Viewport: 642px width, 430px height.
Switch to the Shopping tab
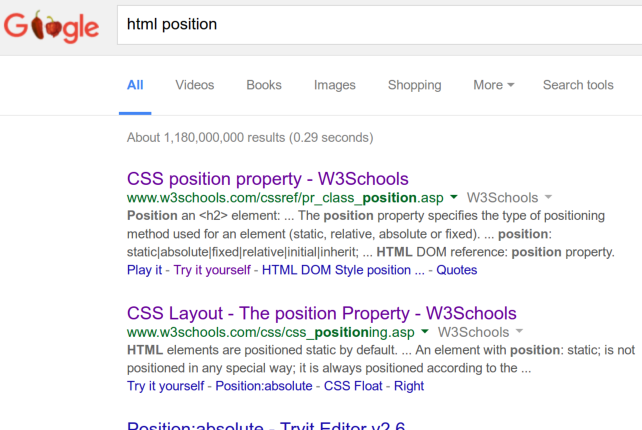(414, 85)
